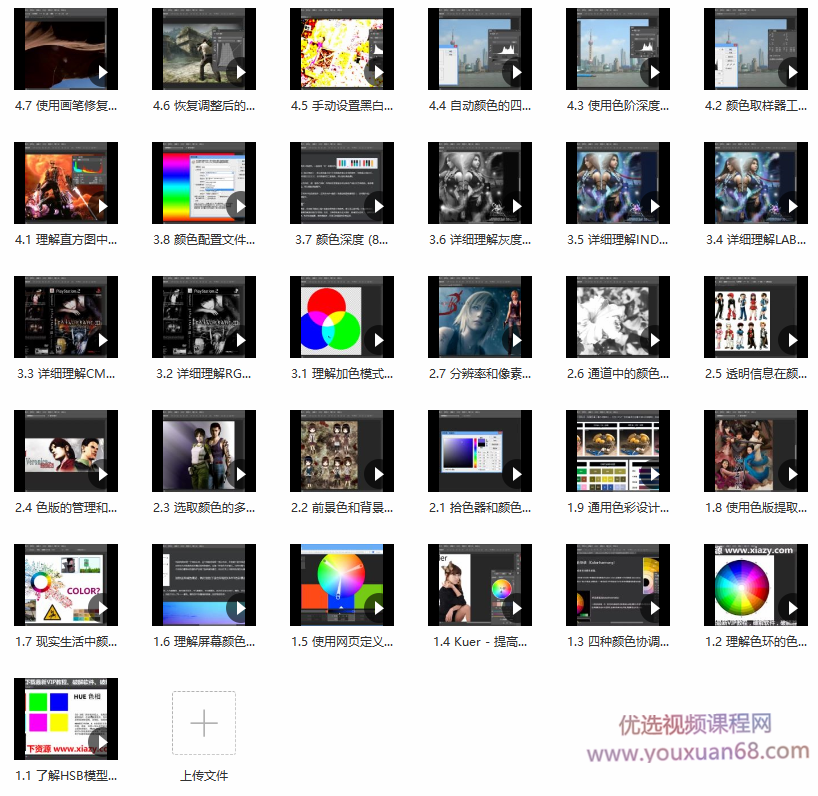Click the play icon on video 4.7

[x=102, y=73]
